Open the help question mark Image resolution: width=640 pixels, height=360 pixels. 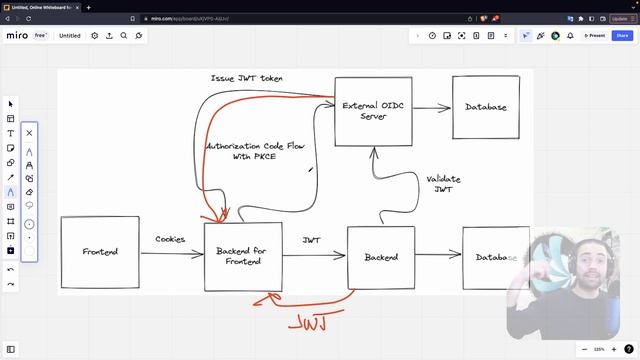(629, 349)
